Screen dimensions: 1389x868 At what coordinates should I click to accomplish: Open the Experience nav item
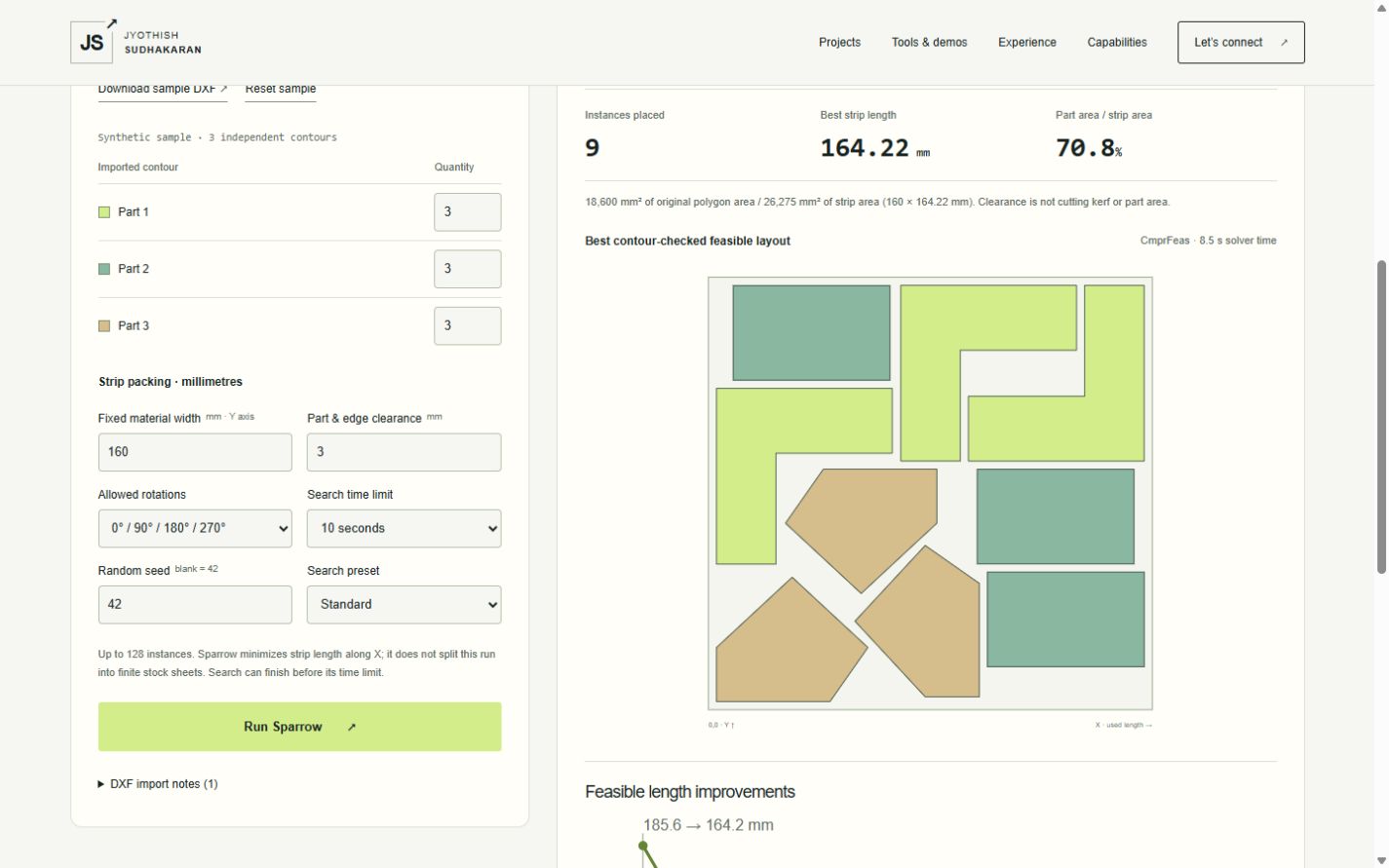pyautogui.click(x=1026, y=43)
